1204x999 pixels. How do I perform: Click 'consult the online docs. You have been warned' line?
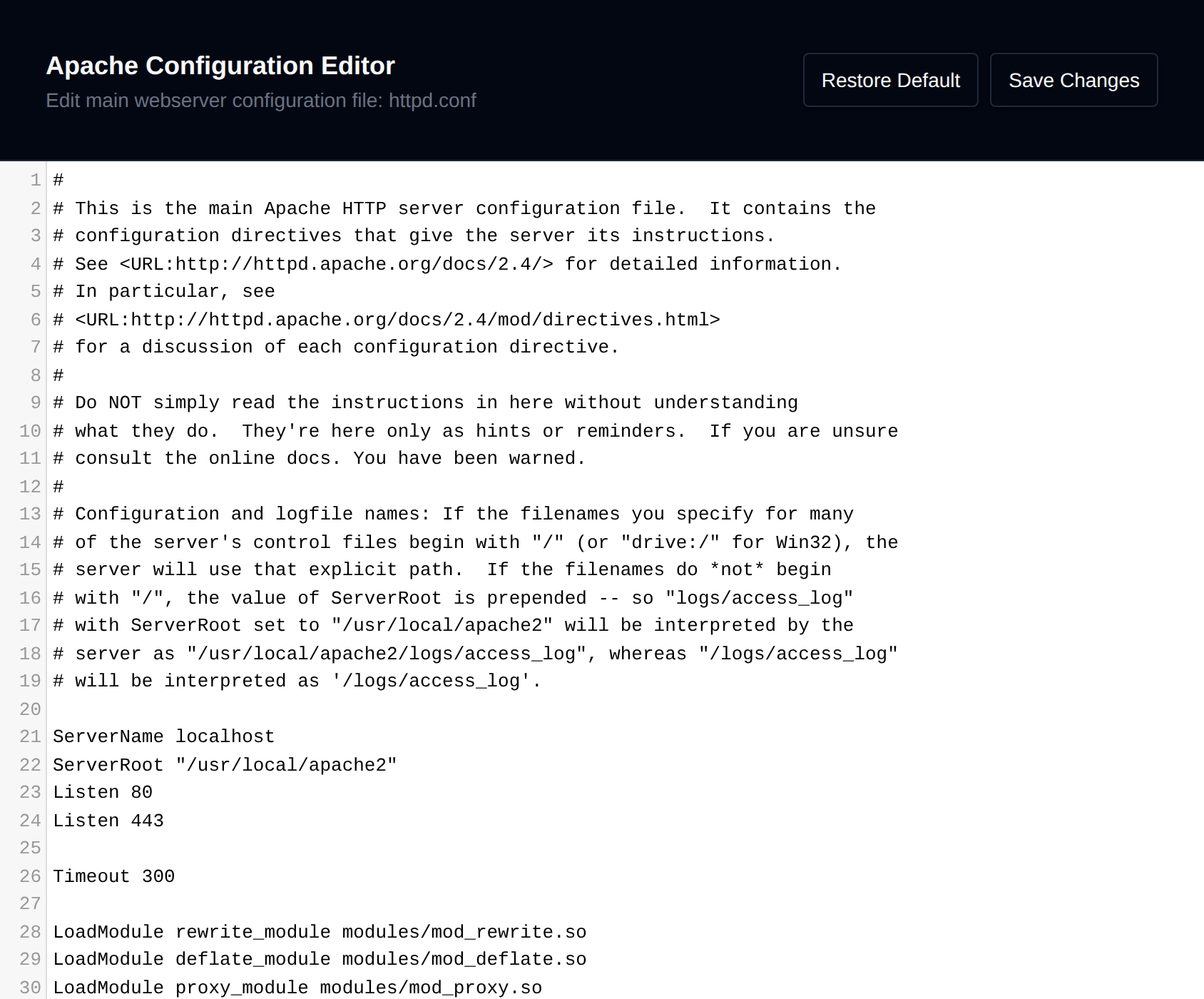tap(320, 458)
